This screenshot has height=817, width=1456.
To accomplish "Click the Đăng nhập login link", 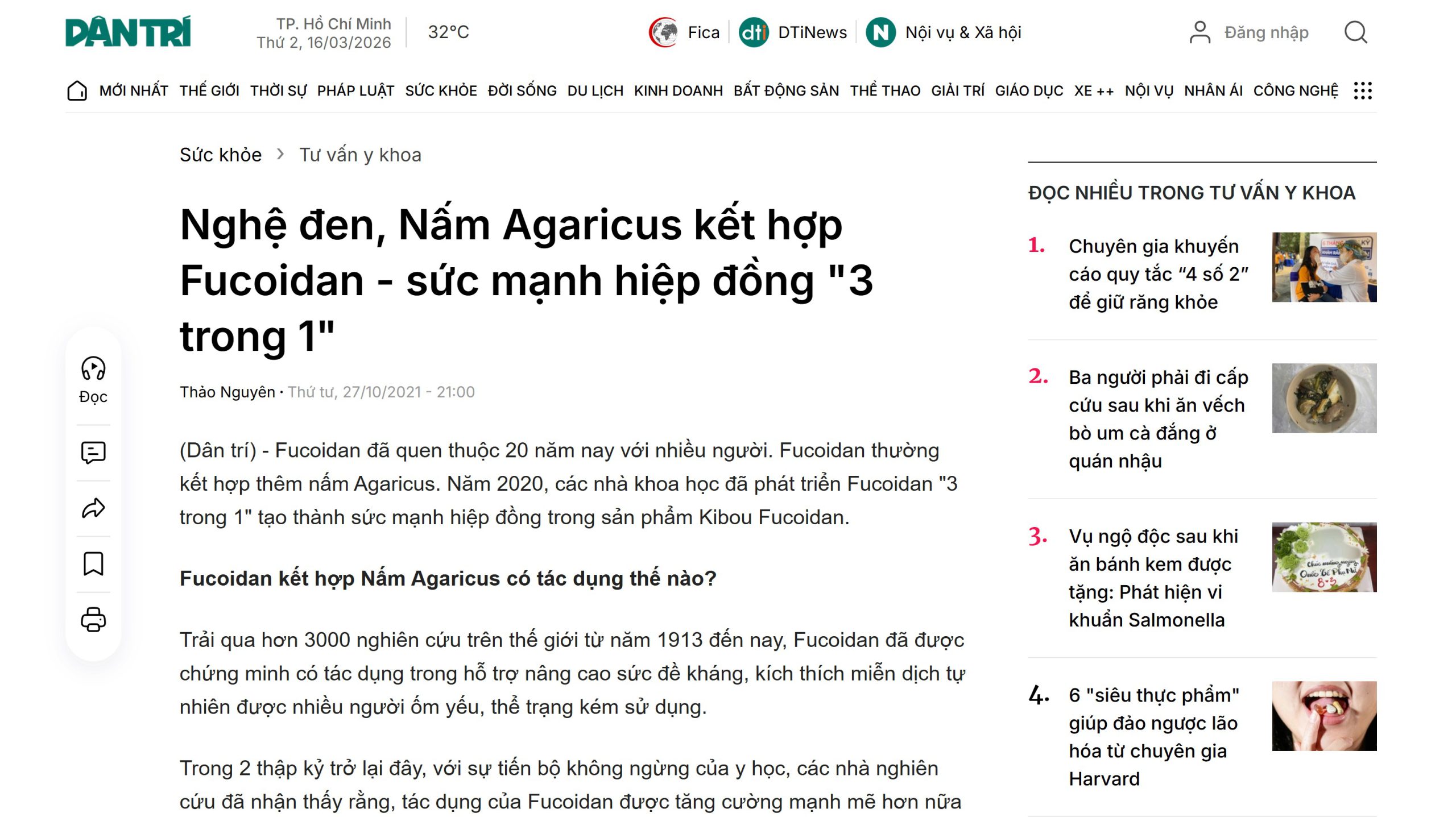I will (1266, 32).
